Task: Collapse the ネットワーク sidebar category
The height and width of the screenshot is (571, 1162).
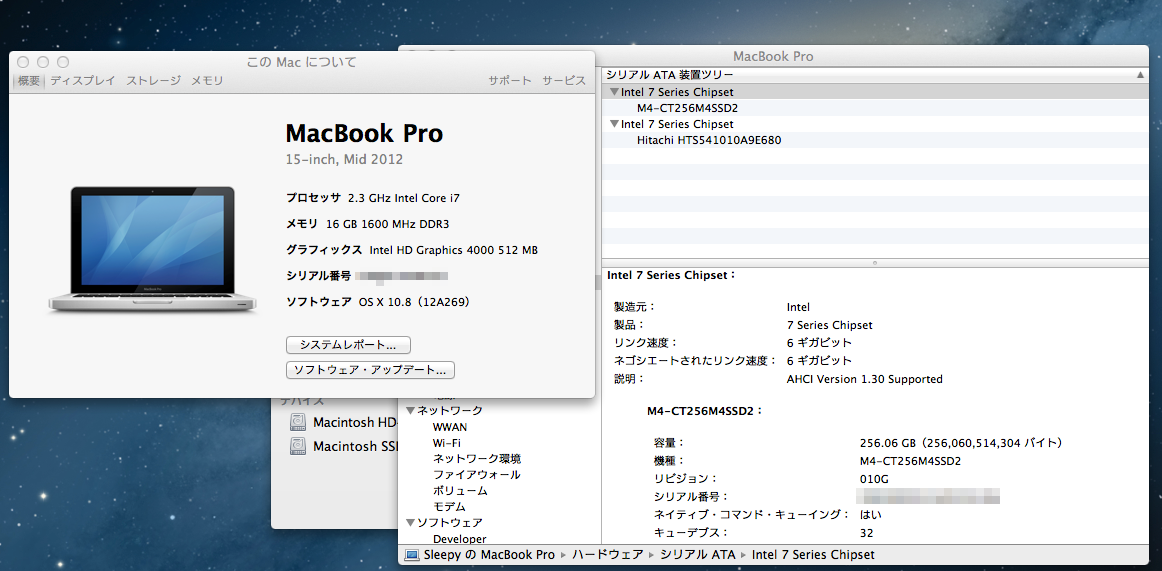Action: [411, 410]
